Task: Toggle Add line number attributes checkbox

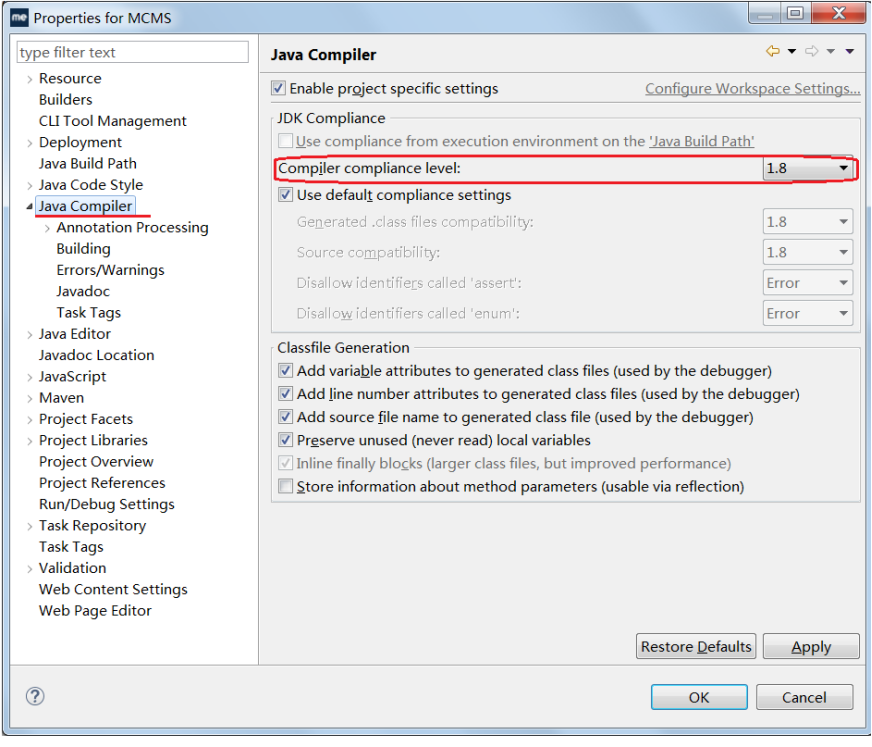Action: [285, 394]
